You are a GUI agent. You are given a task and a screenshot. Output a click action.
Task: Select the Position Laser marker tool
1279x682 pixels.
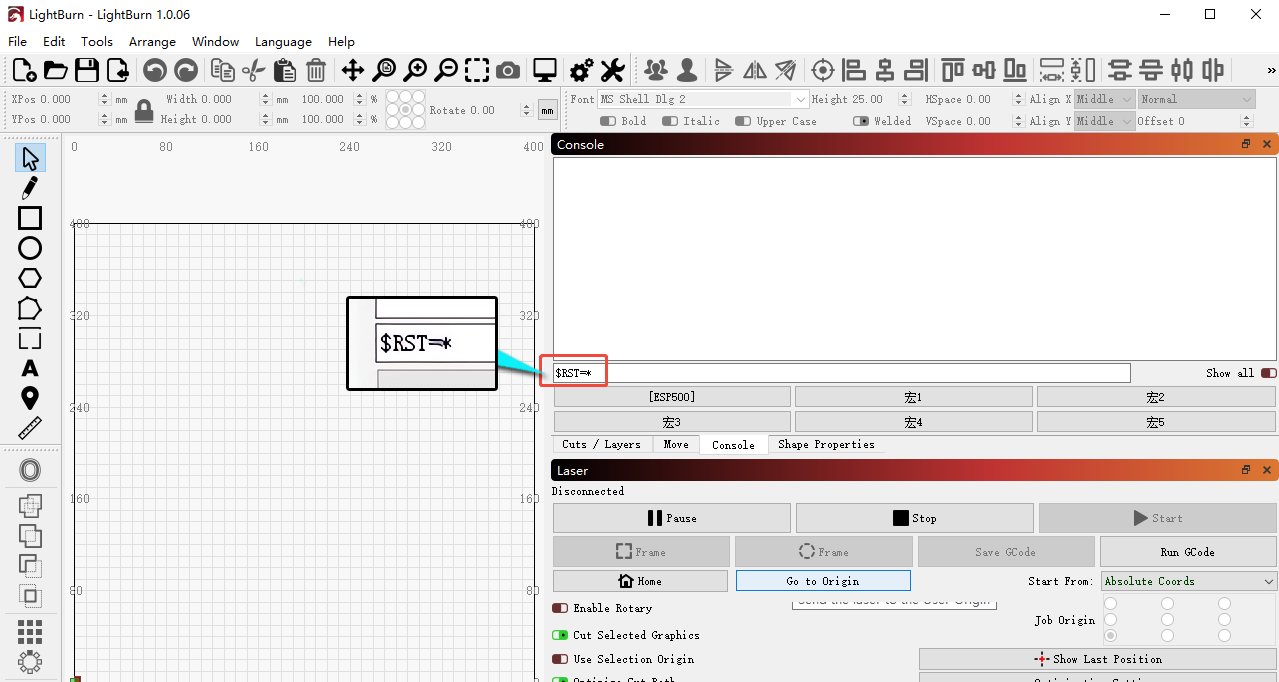click(x=30, y=398)
